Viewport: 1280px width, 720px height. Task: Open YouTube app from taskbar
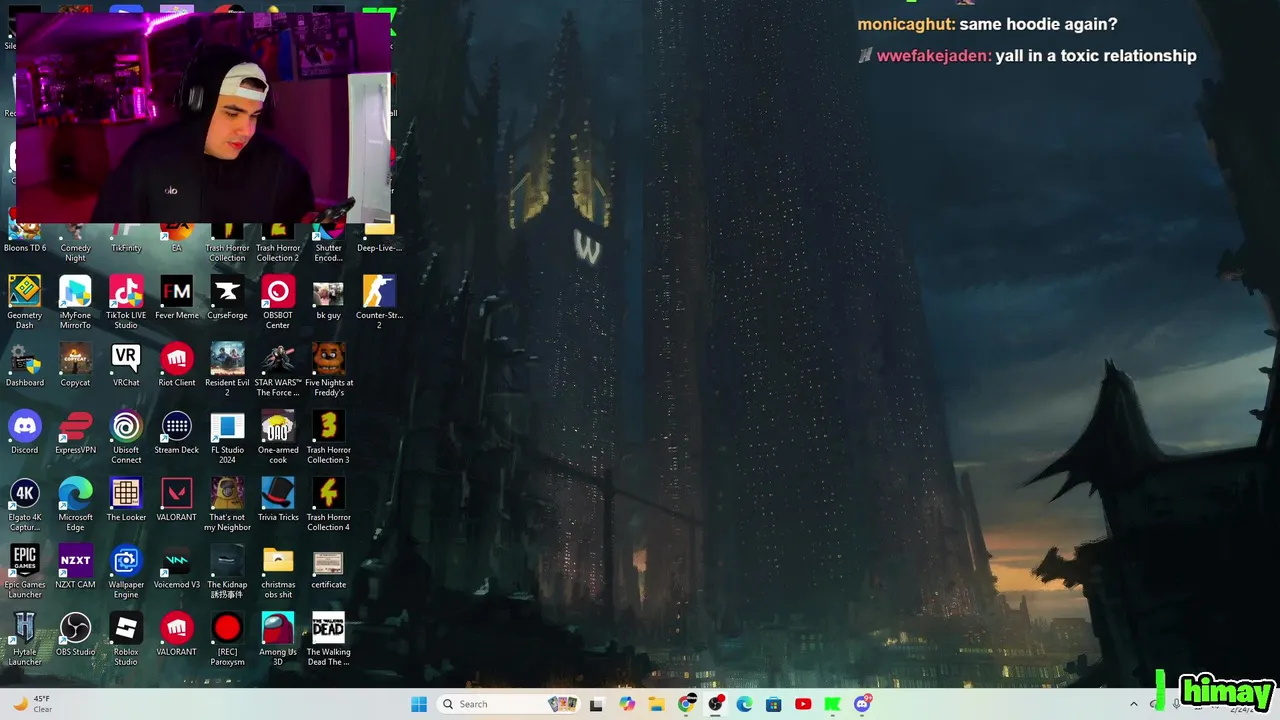pyautogui.click(x=803, y=704)
